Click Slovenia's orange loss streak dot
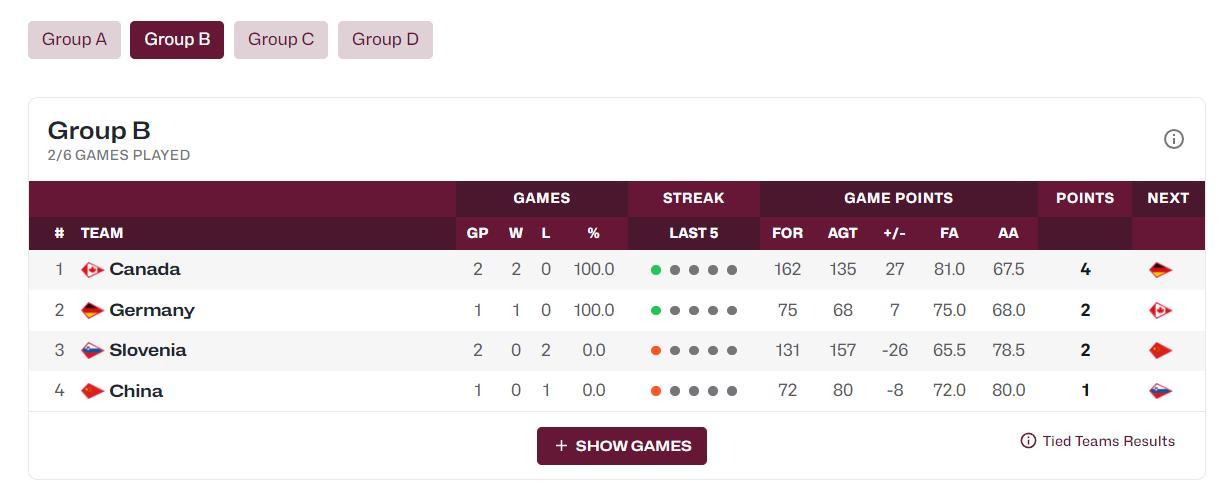Viewport: 1223px width, 490px height. tap(656, 351)
